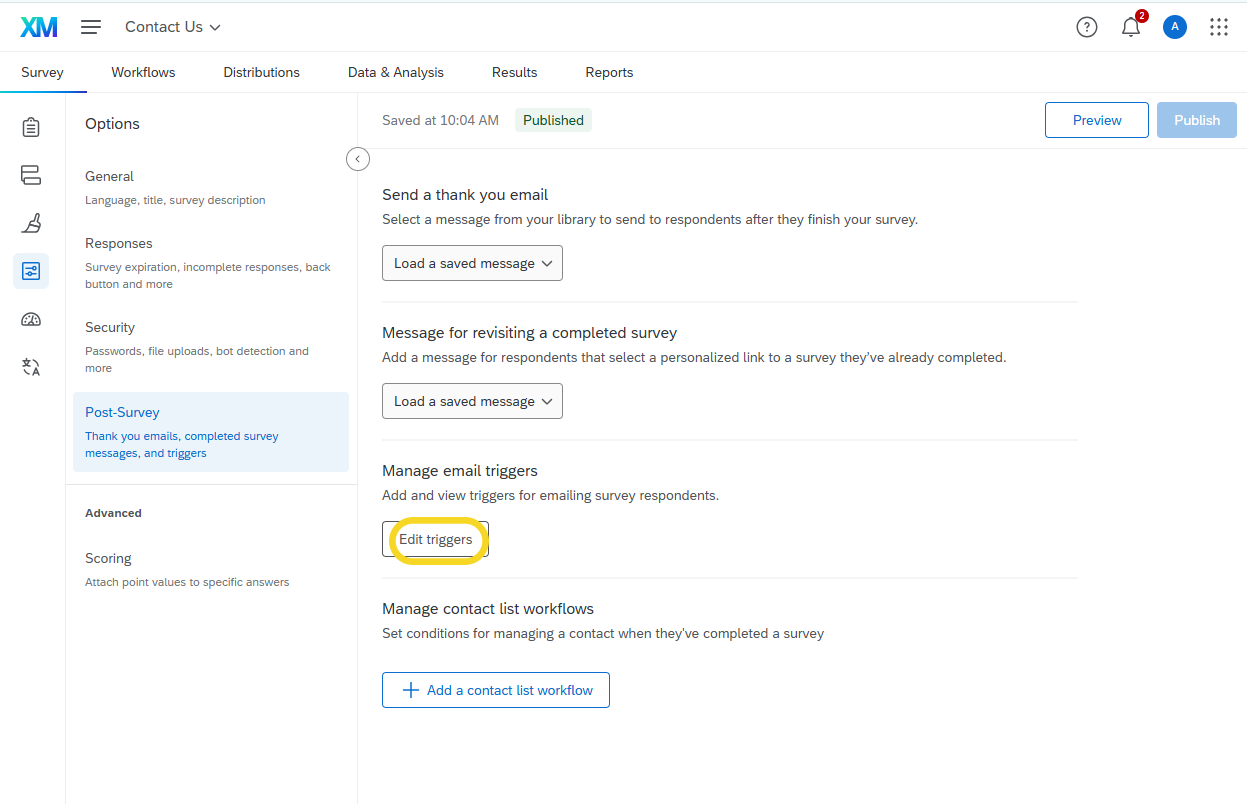Select the Security options section
The width and height of the screenshot is (1247, 804).
pos(110,327)
